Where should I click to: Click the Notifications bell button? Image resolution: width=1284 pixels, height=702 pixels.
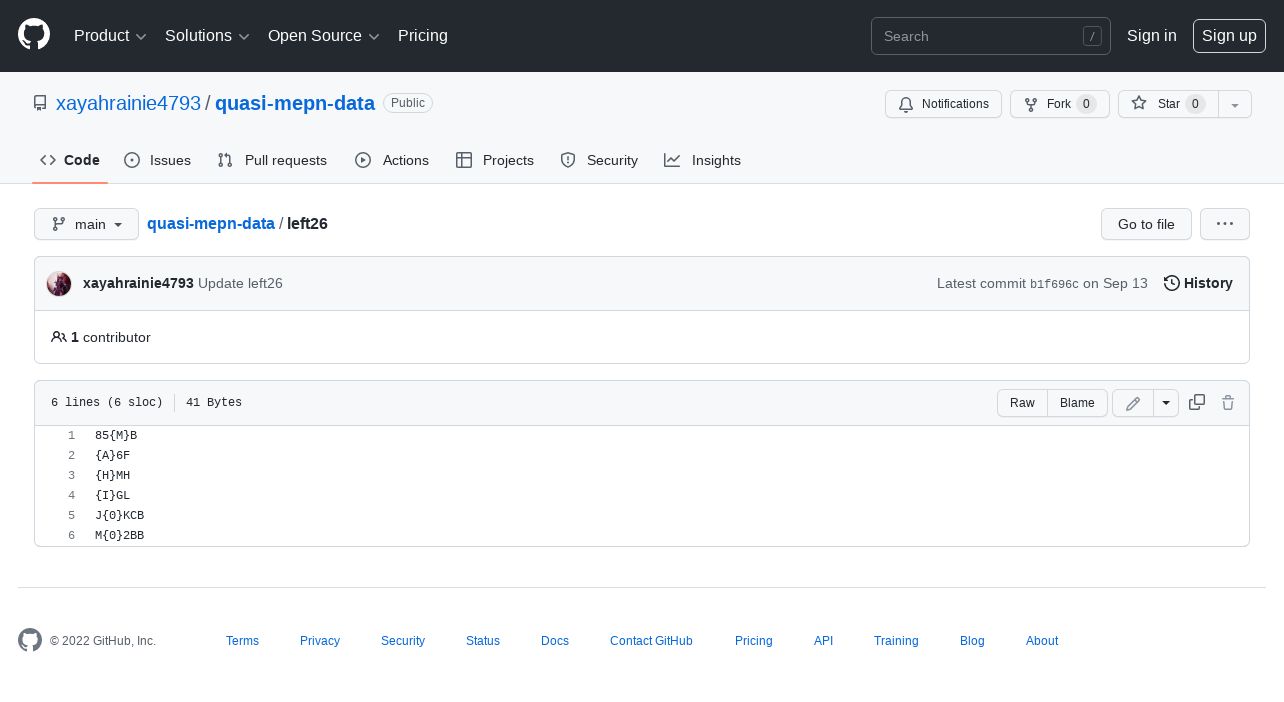click(x=943, y=104)
